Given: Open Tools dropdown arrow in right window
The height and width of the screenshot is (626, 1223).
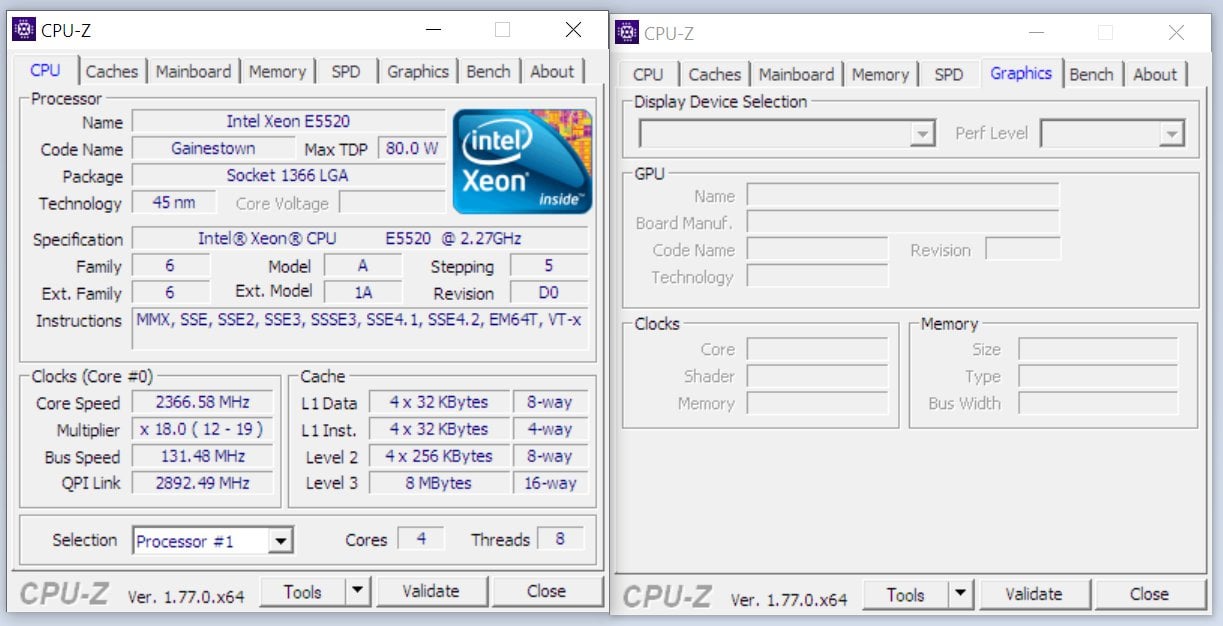Looking at the screenshot, I should [961, 595].
